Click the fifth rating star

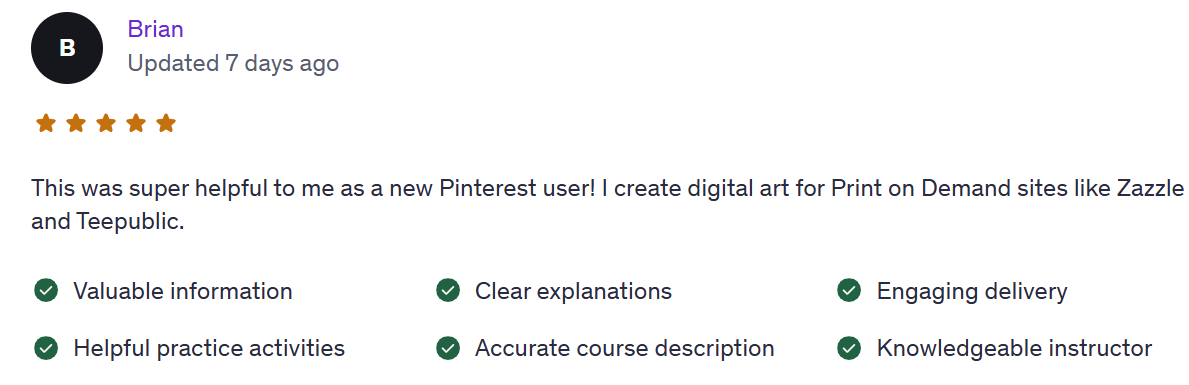[x=166, y=123]
